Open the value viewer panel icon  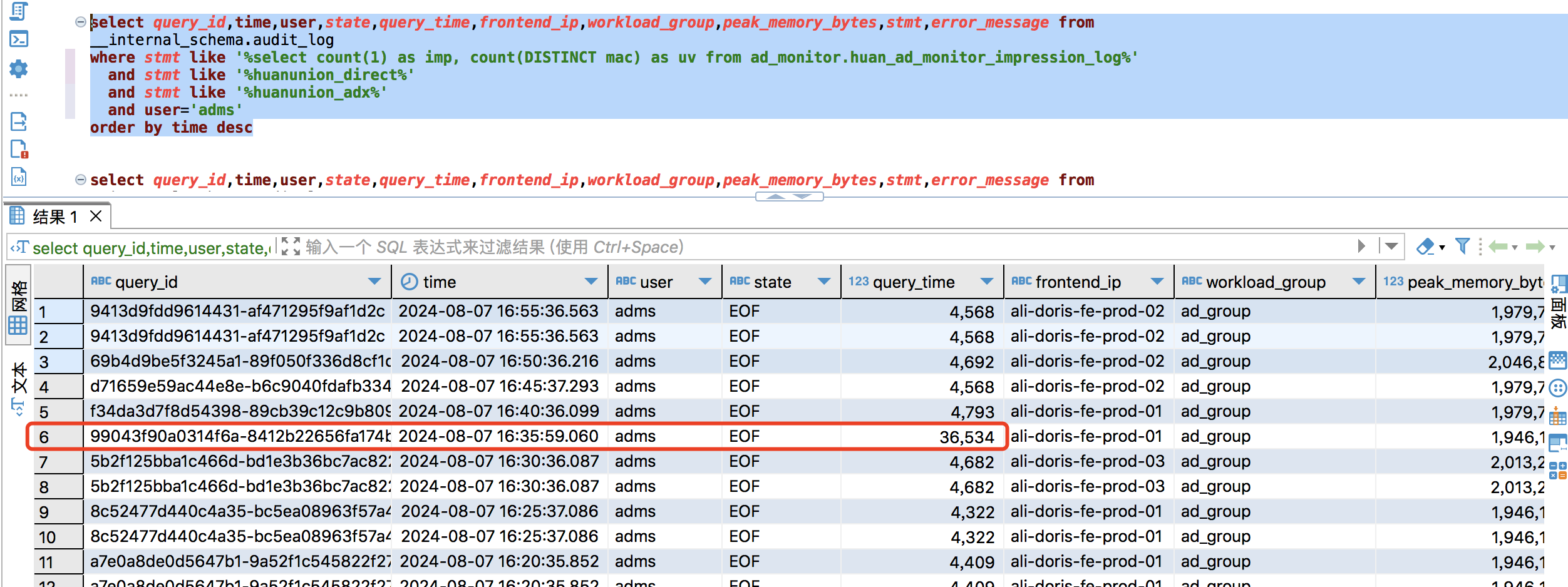(1558, 360)
